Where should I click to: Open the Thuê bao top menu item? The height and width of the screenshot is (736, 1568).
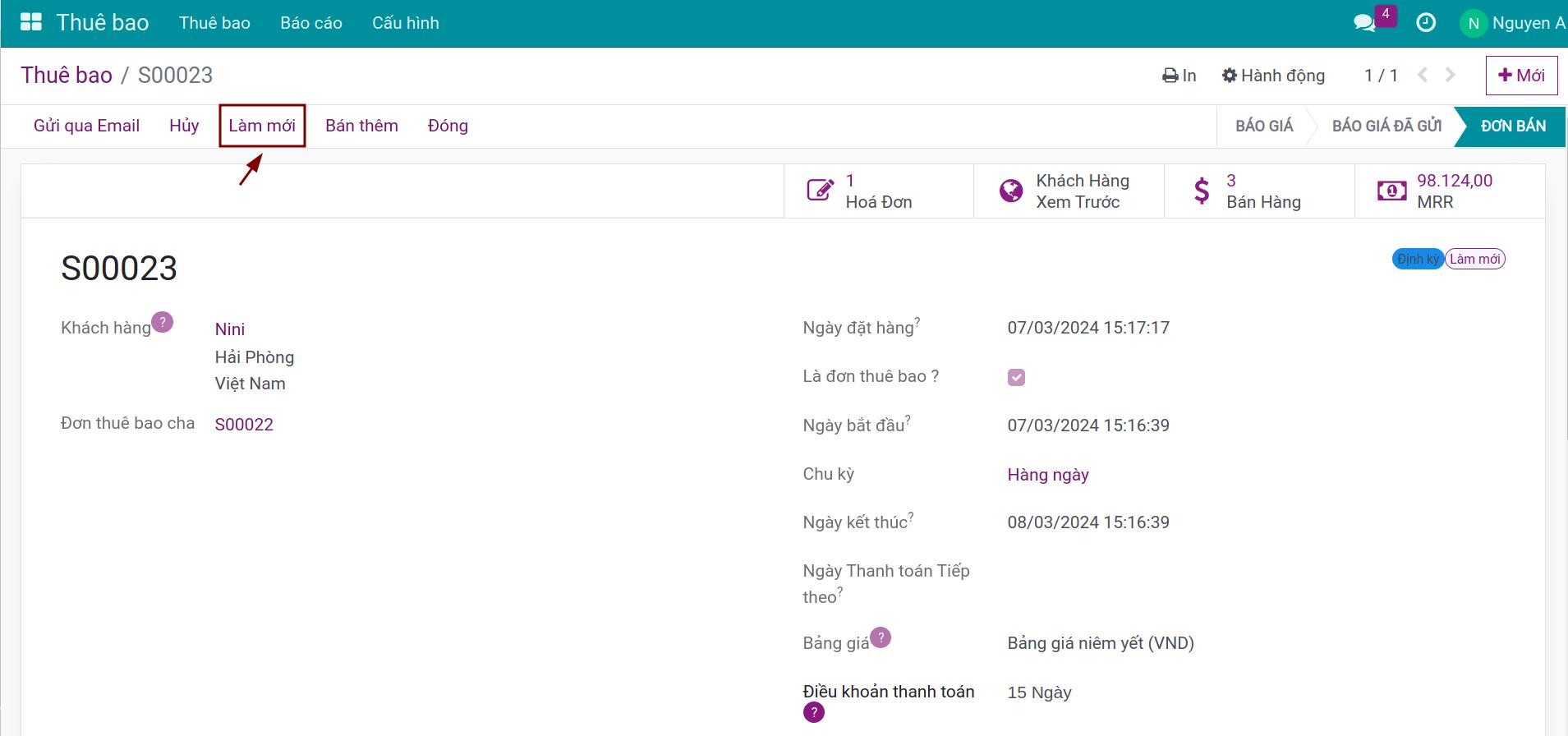tap(214, 23)
